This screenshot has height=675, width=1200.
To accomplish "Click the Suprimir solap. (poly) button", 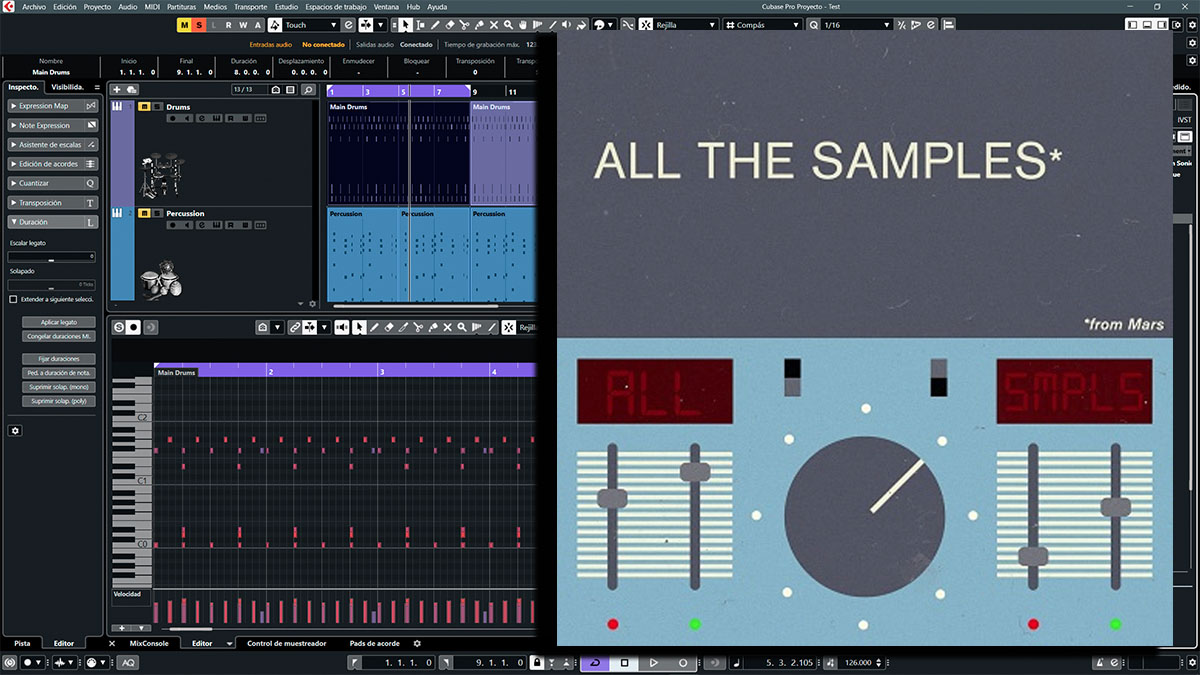I will point(59,401).
